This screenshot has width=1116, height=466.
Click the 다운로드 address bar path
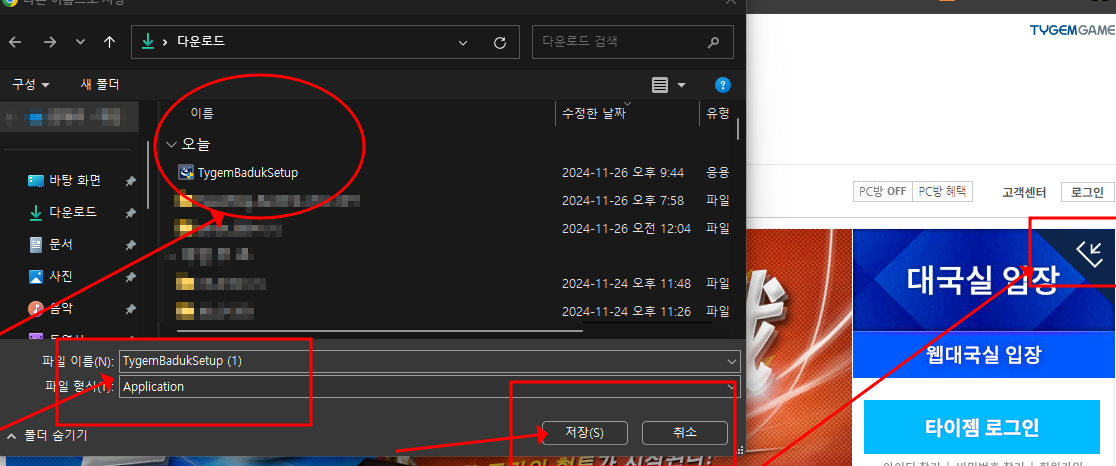(200, 42)
